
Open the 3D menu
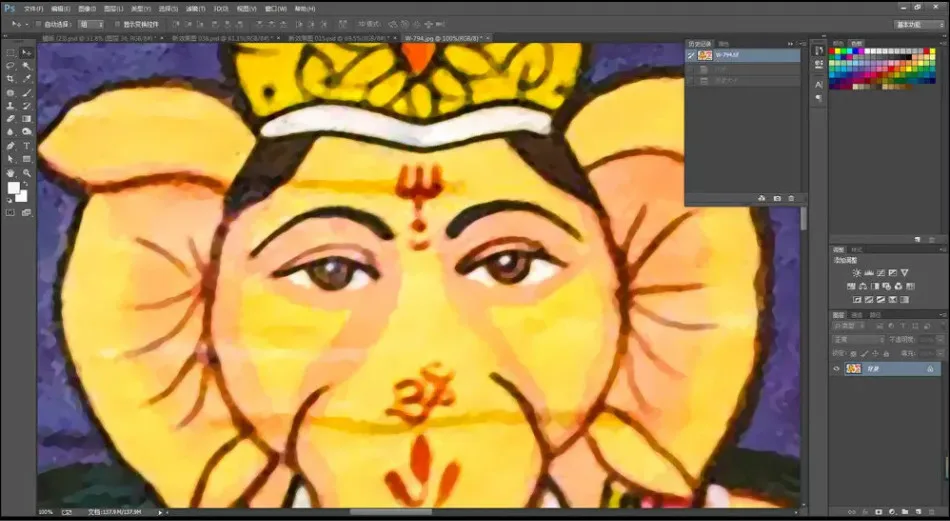(x=221, y=8)
